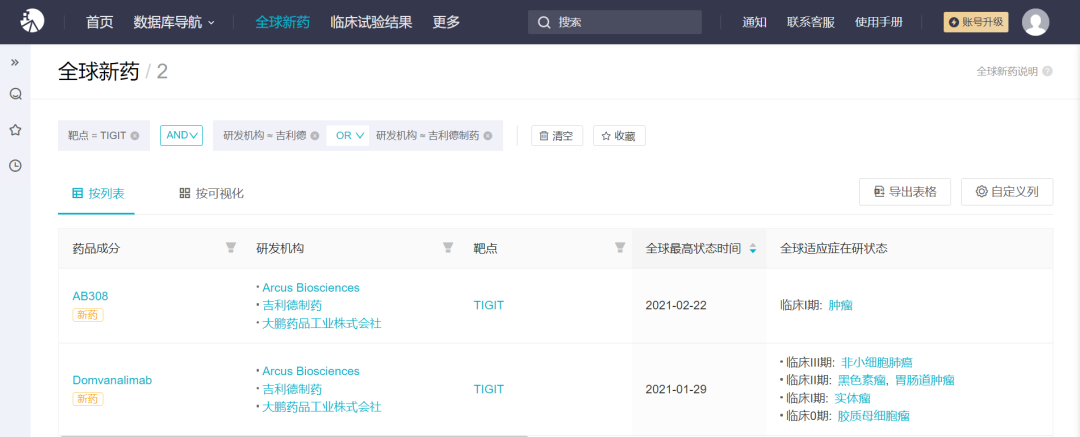Click date 2021-02-22 cell
1080x437 pixels.
674,305
